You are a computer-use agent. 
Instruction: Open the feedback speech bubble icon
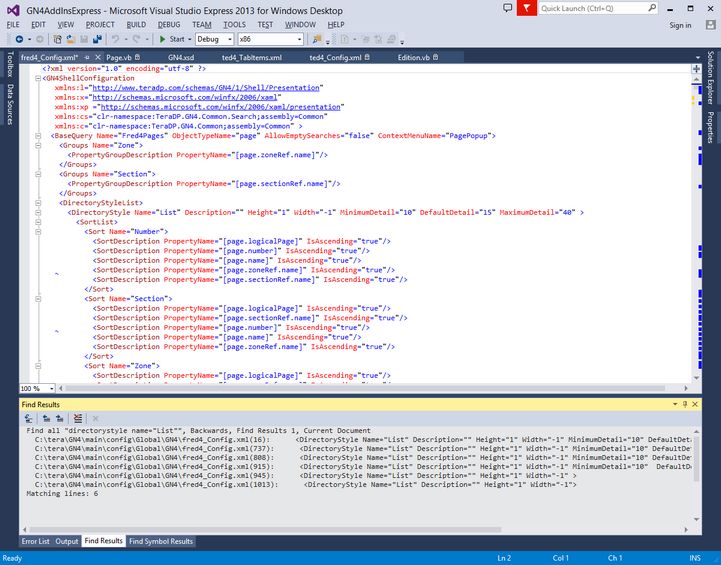pos(508,8)
